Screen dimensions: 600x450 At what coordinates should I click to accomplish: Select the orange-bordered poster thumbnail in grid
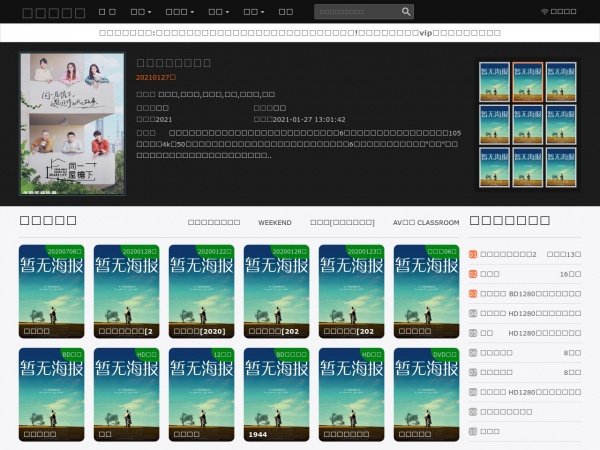pyautogui.click(x=528, y=82)
